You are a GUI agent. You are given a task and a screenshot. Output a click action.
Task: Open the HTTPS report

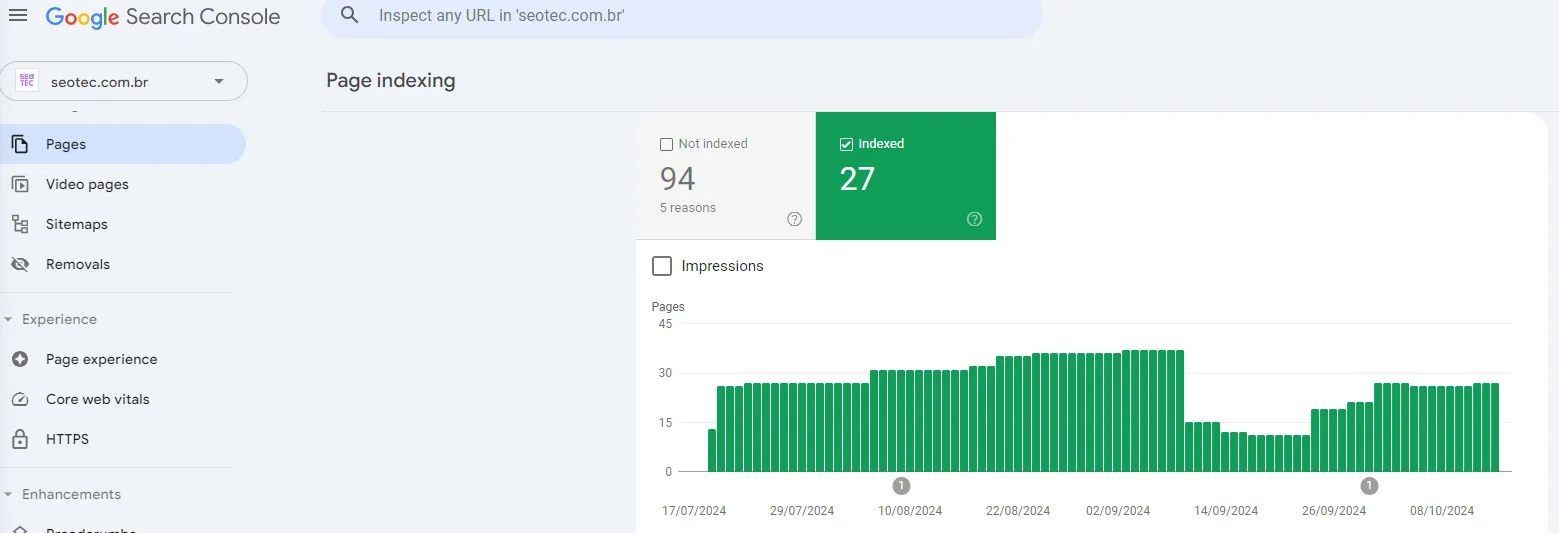(x=123, y=439)
